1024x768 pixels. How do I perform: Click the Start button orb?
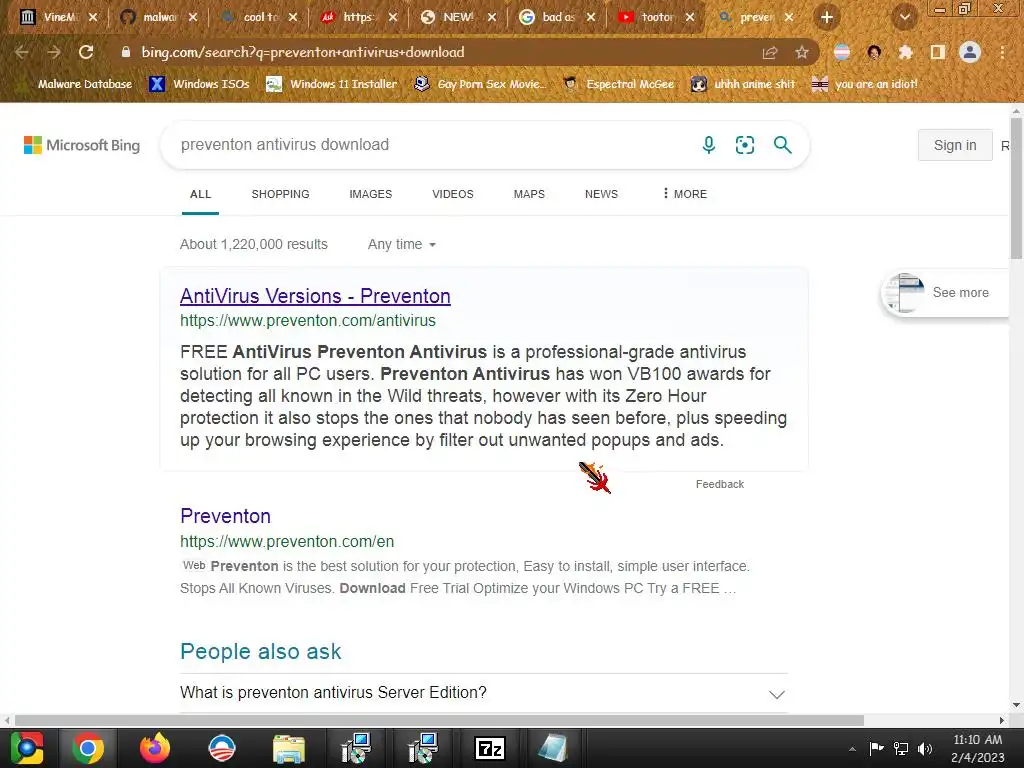point(26,748)
